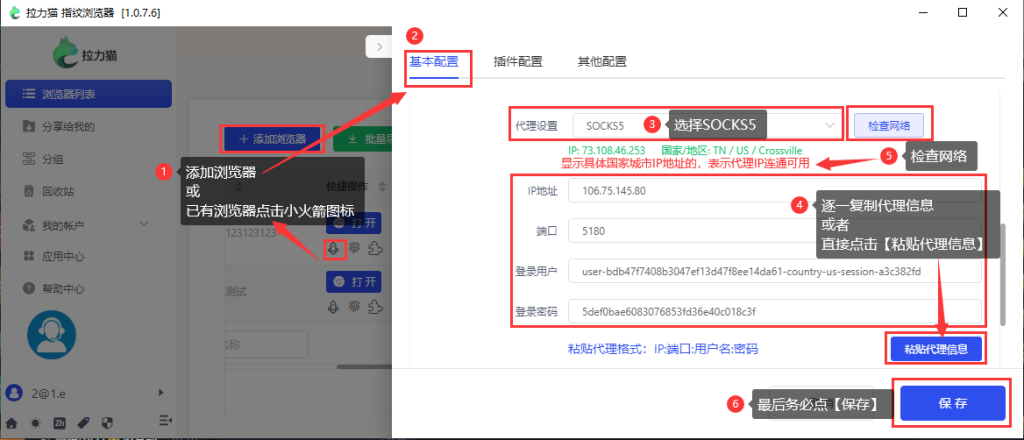Sort by the 快捷操作 column arrows
This screenshot has width=1024, height=440.
384,186
